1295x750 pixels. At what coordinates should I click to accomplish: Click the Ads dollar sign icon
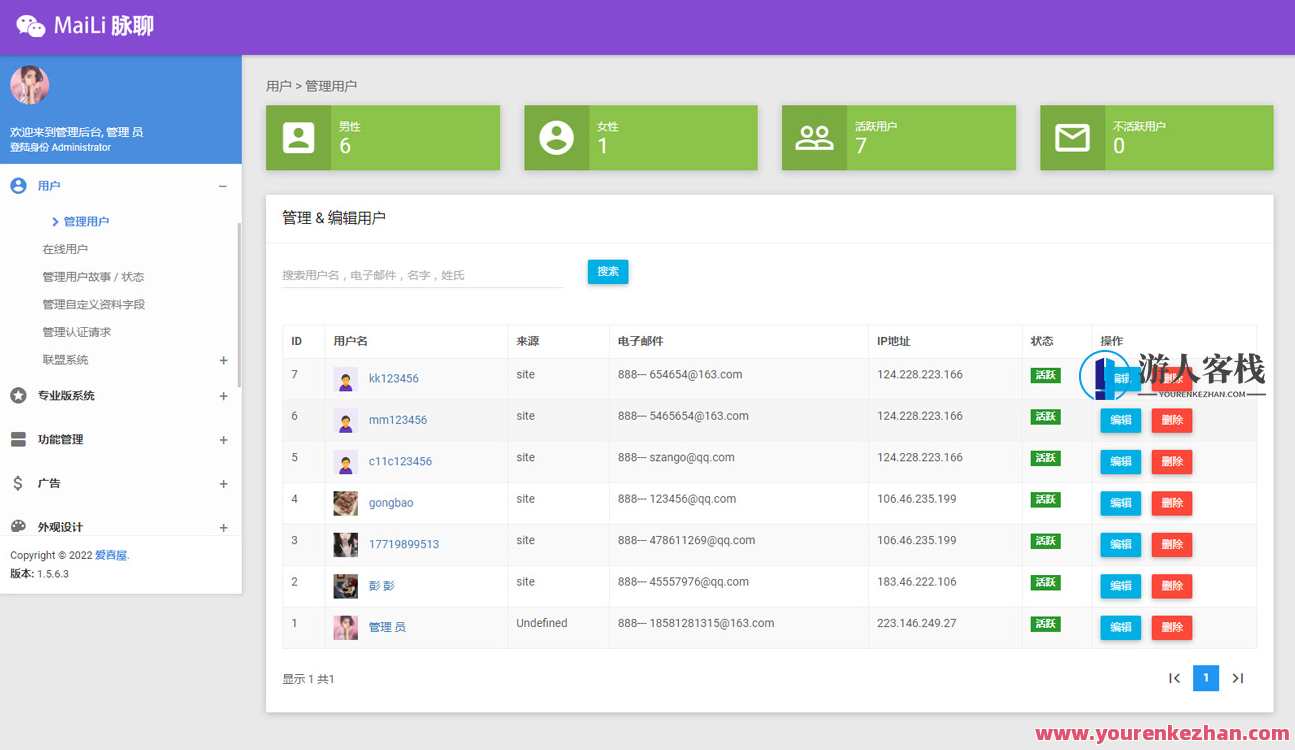coord(18,483)
